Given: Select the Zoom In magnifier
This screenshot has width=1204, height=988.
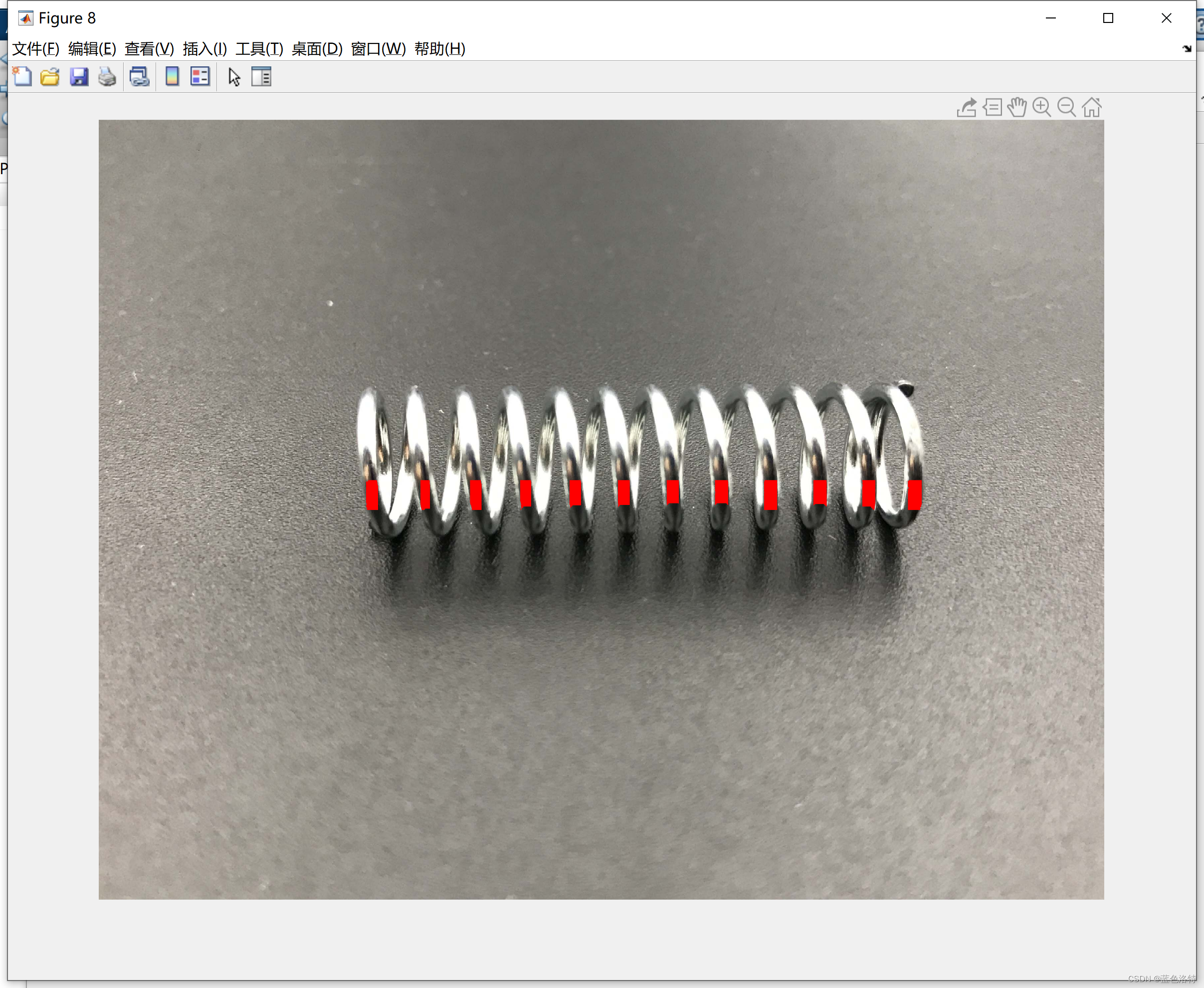Looking at the screenshot, I should tap(1042, 107).
